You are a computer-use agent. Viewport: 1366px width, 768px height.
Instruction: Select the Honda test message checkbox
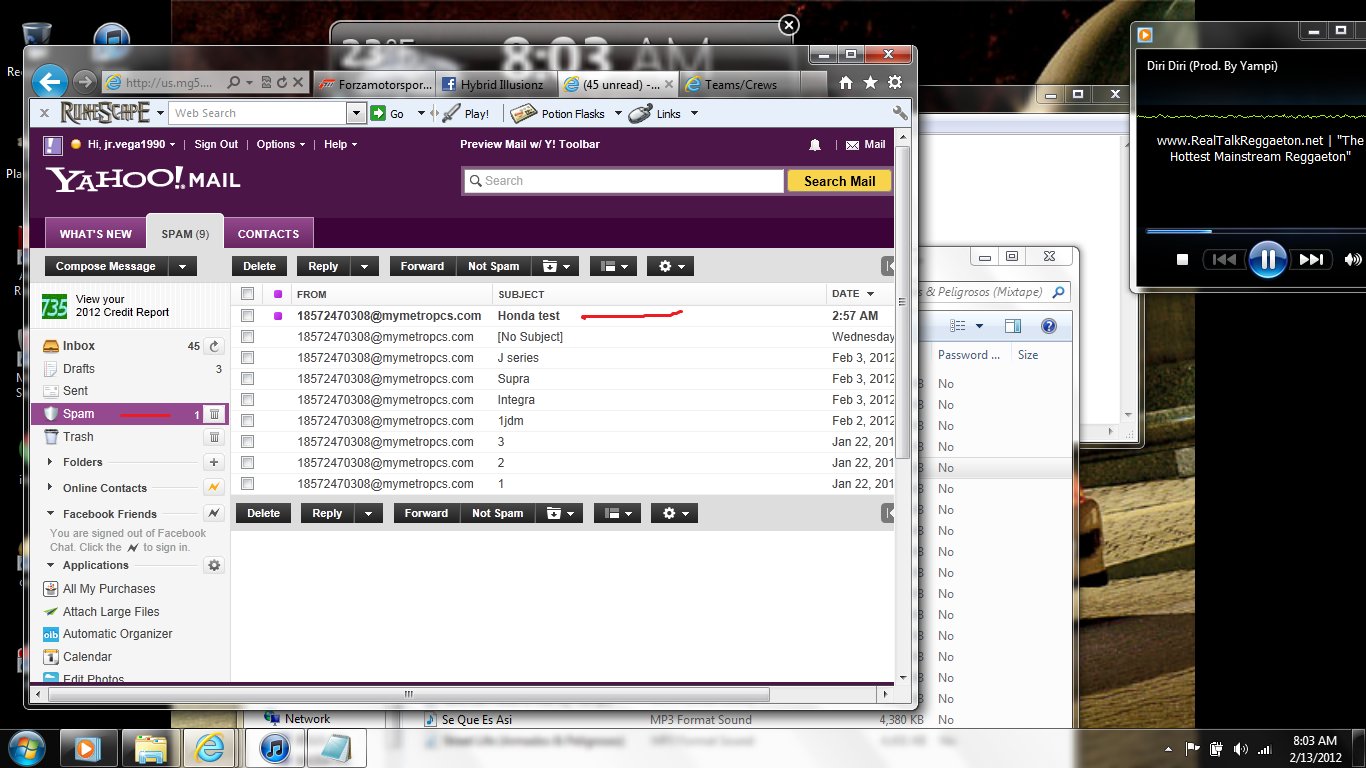point(248,316)
